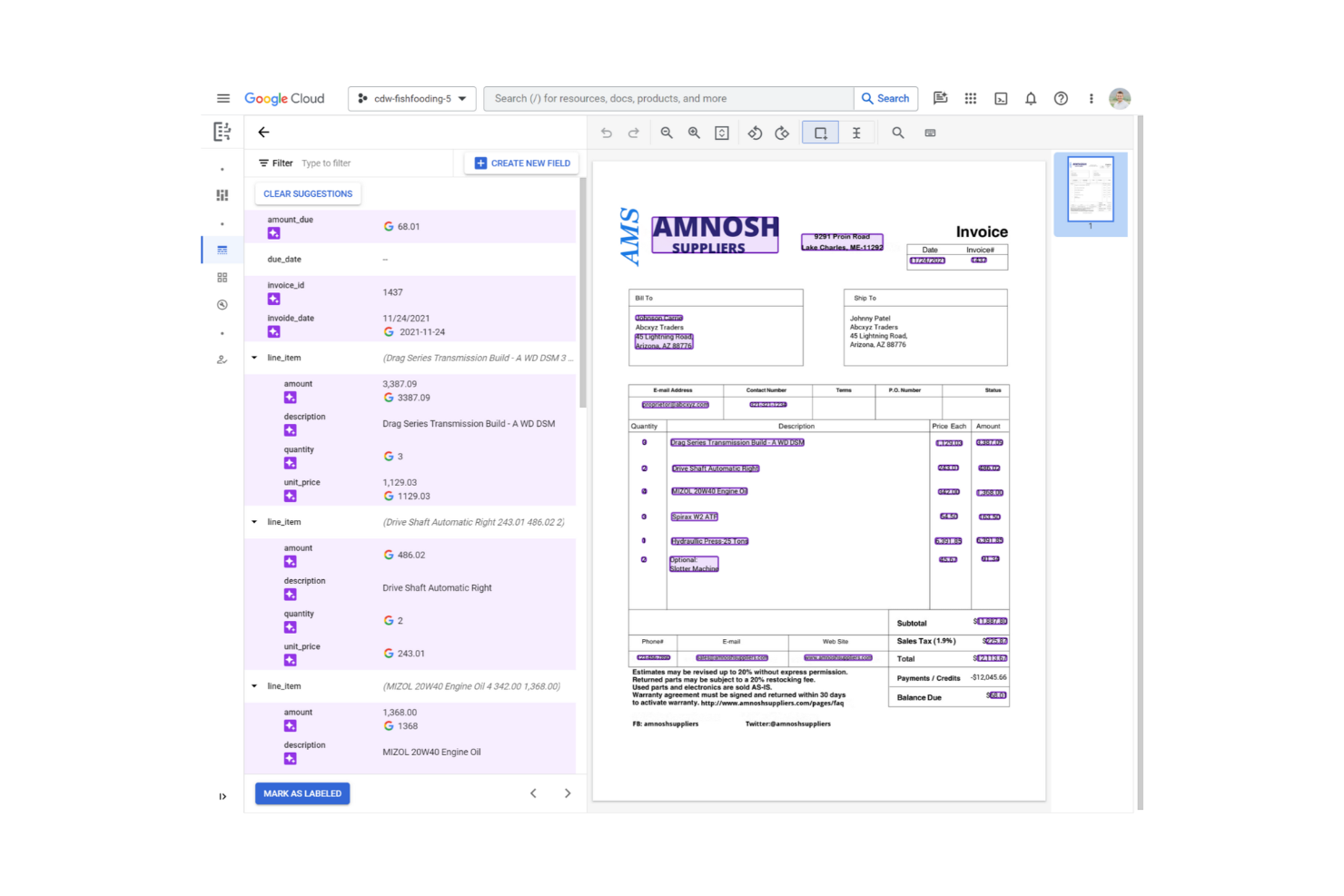Collapse the MIZOL 20W40 Engine Oil line_item
The height and width of the screenshot is (896, 1344).
[253, 686]
